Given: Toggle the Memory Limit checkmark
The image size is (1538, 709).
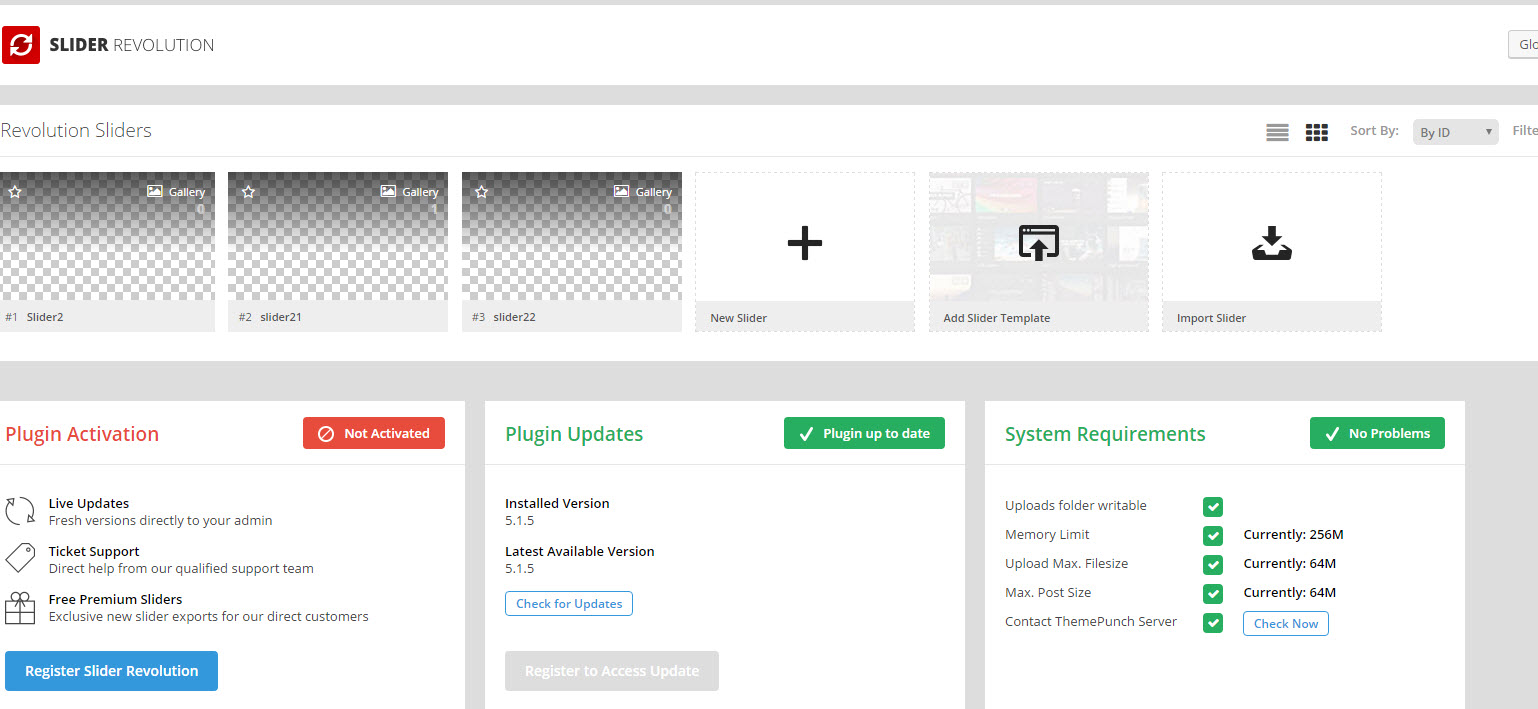Looking at the screenshot, I should [1213, 536].
